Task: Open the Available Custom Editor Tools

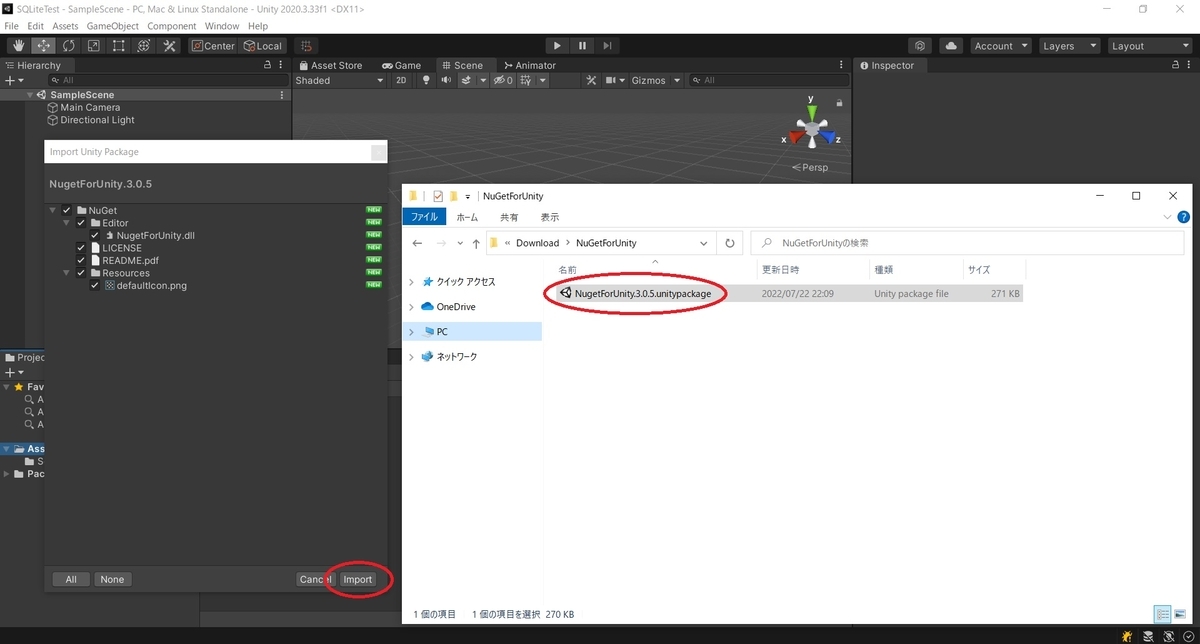Action: tap(168, 45)
